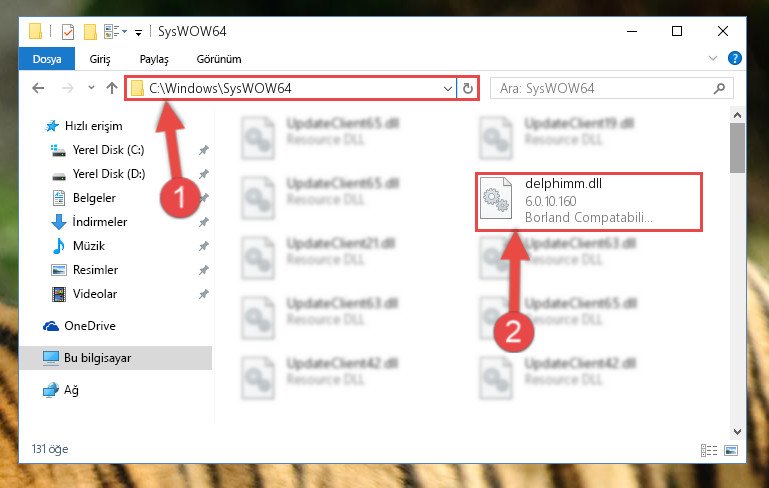769x488 pixels.
Task: Open the Dosya menu tab
Action: click(47, 59)
